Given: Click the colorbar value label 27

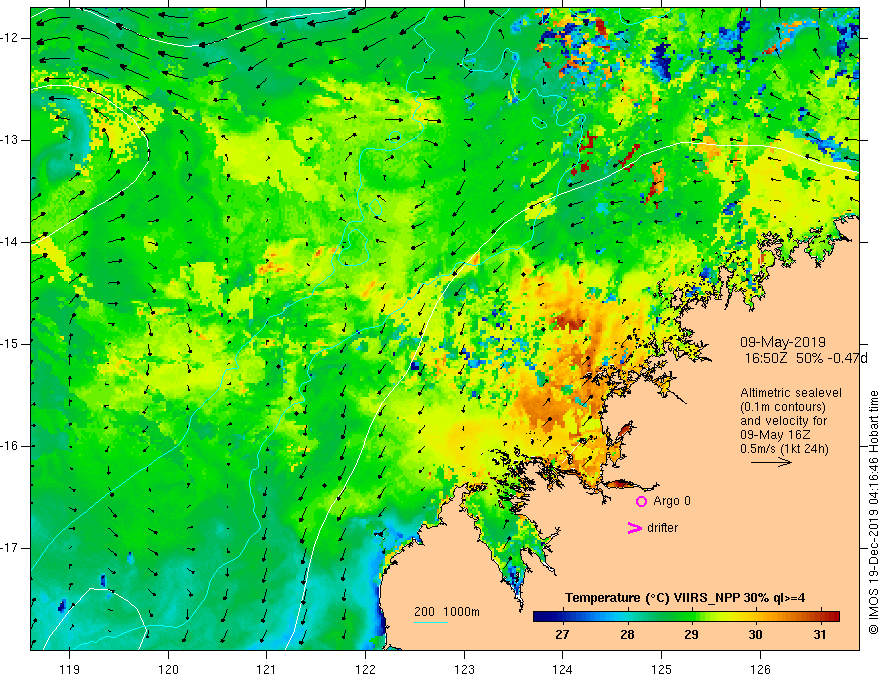Looking at the screenshot, I should point(562,635).
